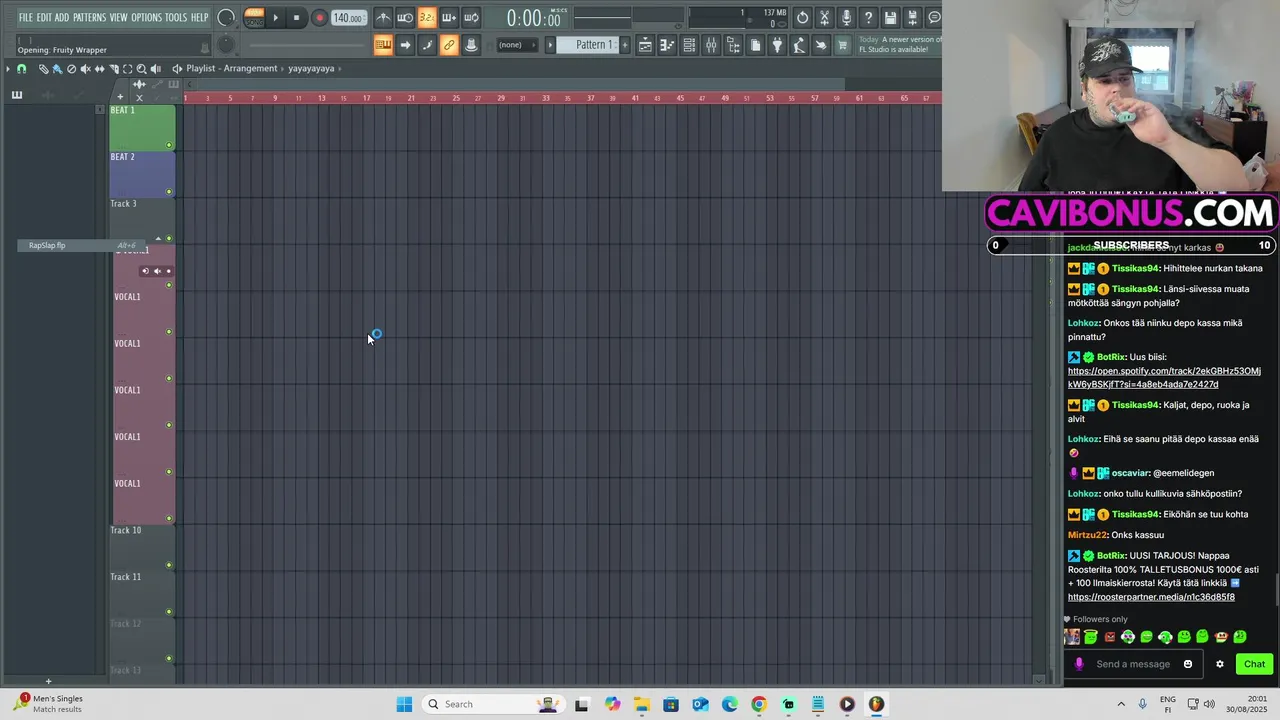This screenshot has width=1280, height=720.
Task: Open the FILE menu
Action: (26, 17)
